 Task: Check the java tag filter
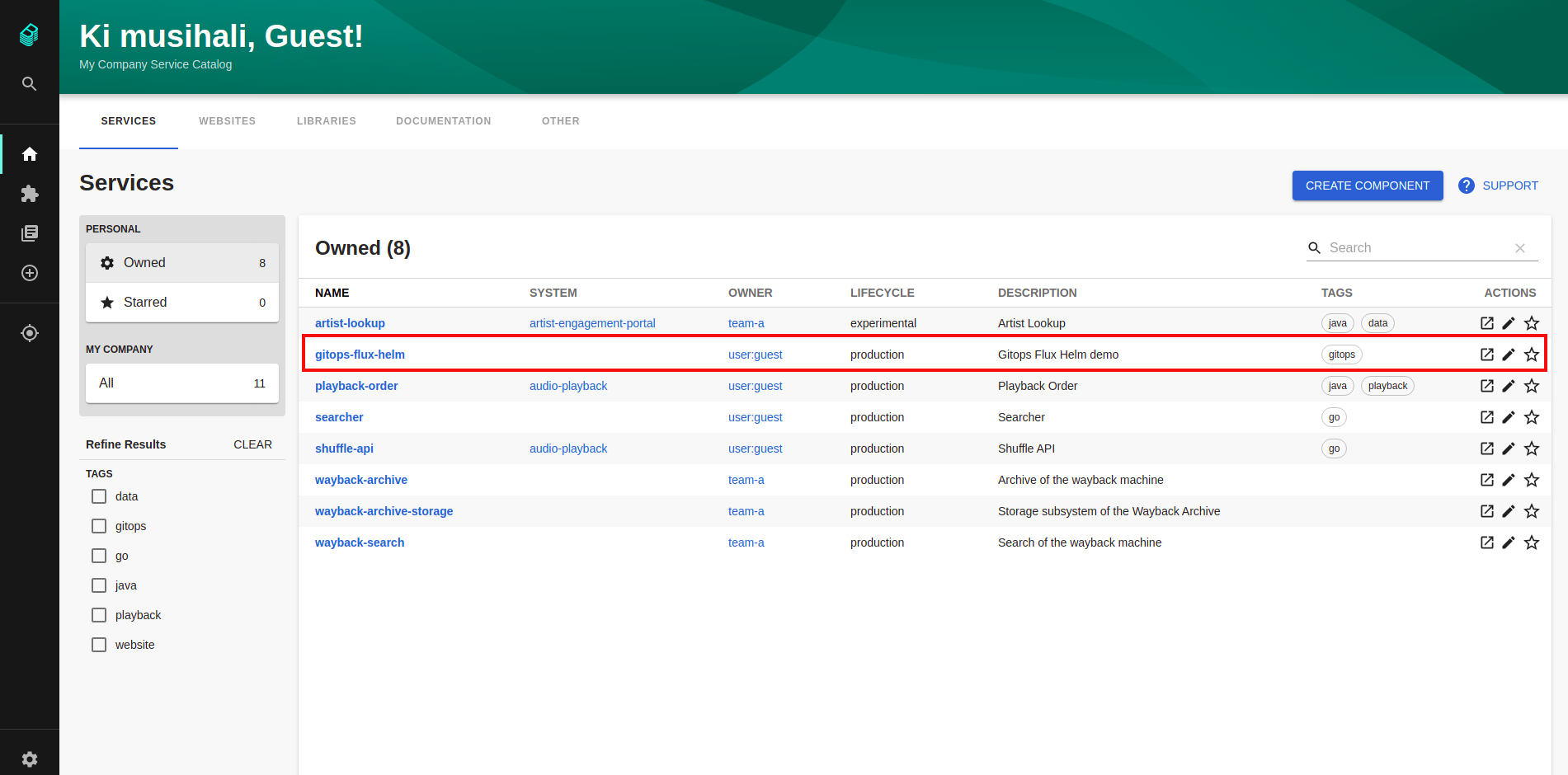99,585
